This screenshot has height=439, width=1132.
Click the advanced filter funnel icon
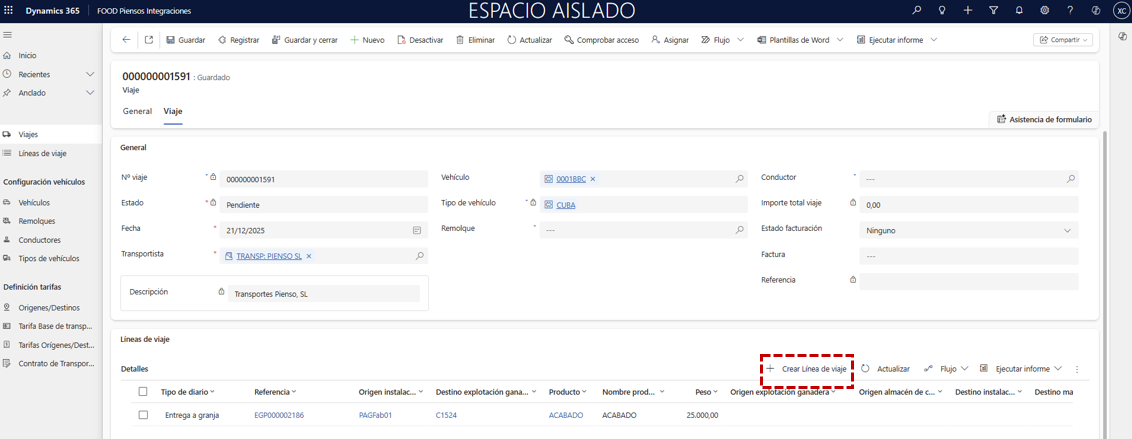pyautogui.click(x=993, y=10)
